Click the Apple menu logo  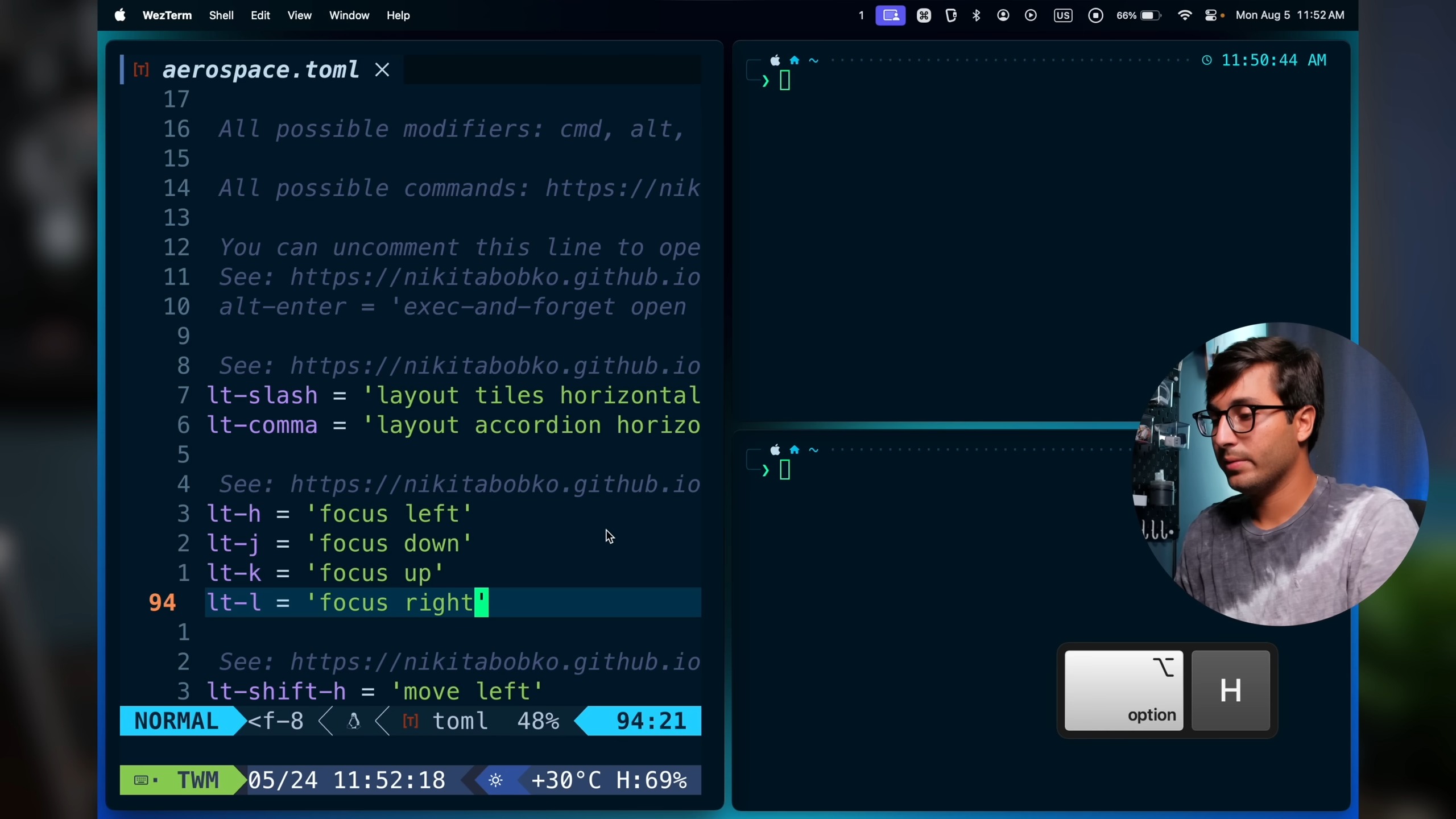[120, 15]
